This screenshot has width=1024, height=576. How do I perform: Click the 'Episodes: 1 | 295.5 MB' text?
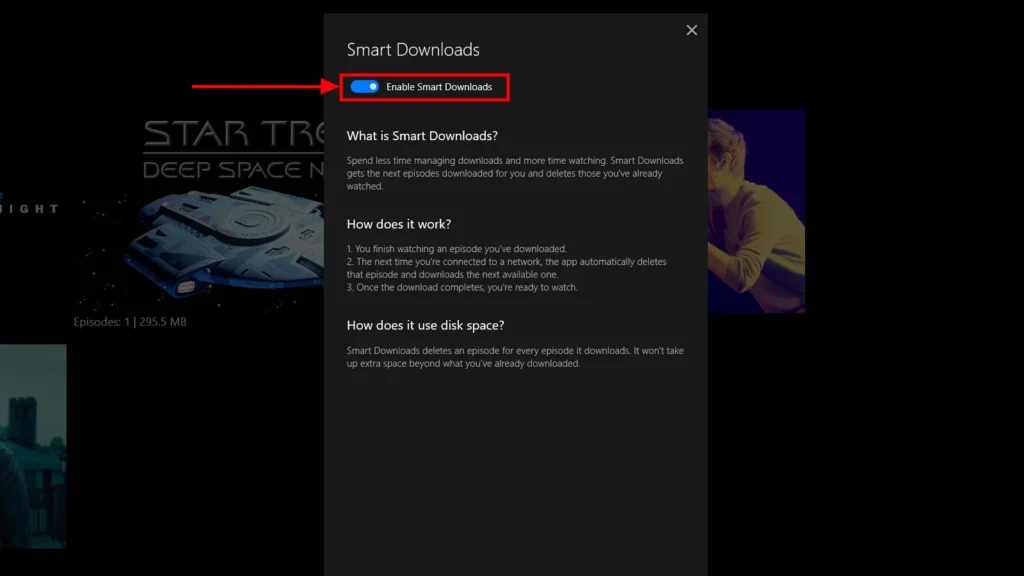tap(130, 321)
